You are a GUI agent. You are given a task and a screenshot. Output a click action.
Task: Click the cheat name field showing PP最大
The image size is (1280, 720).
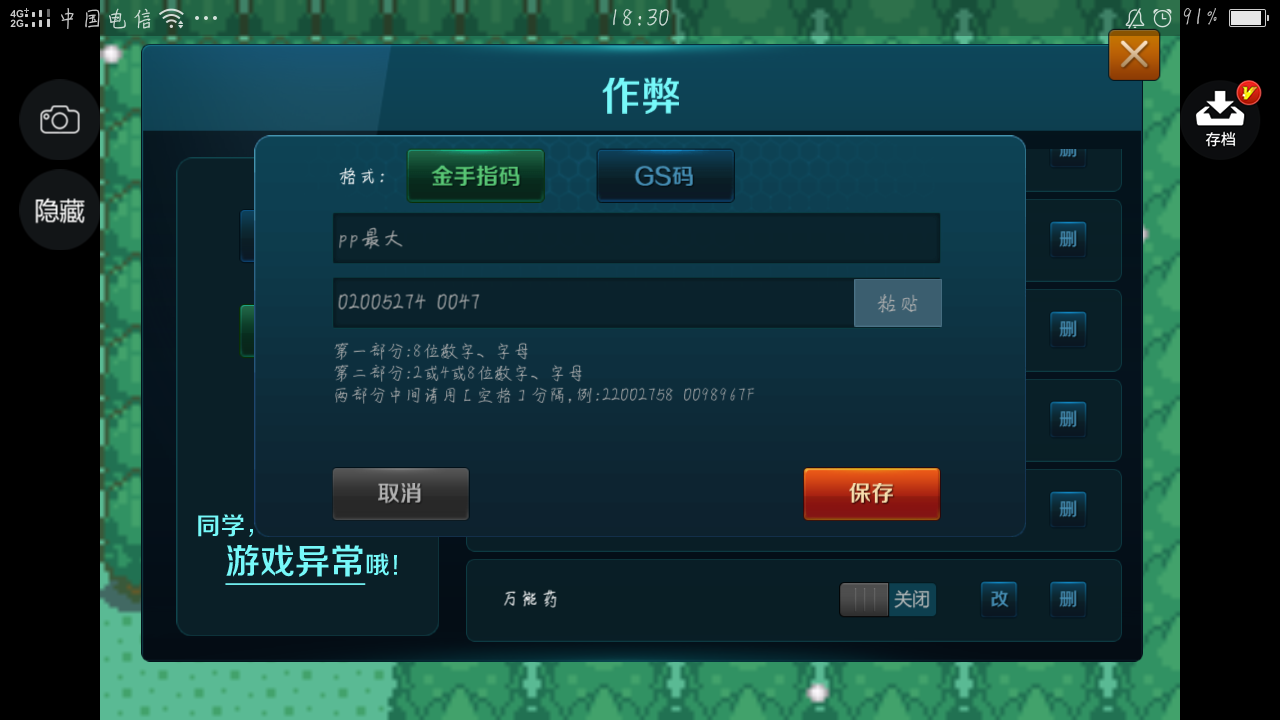(x=636, y=238)
